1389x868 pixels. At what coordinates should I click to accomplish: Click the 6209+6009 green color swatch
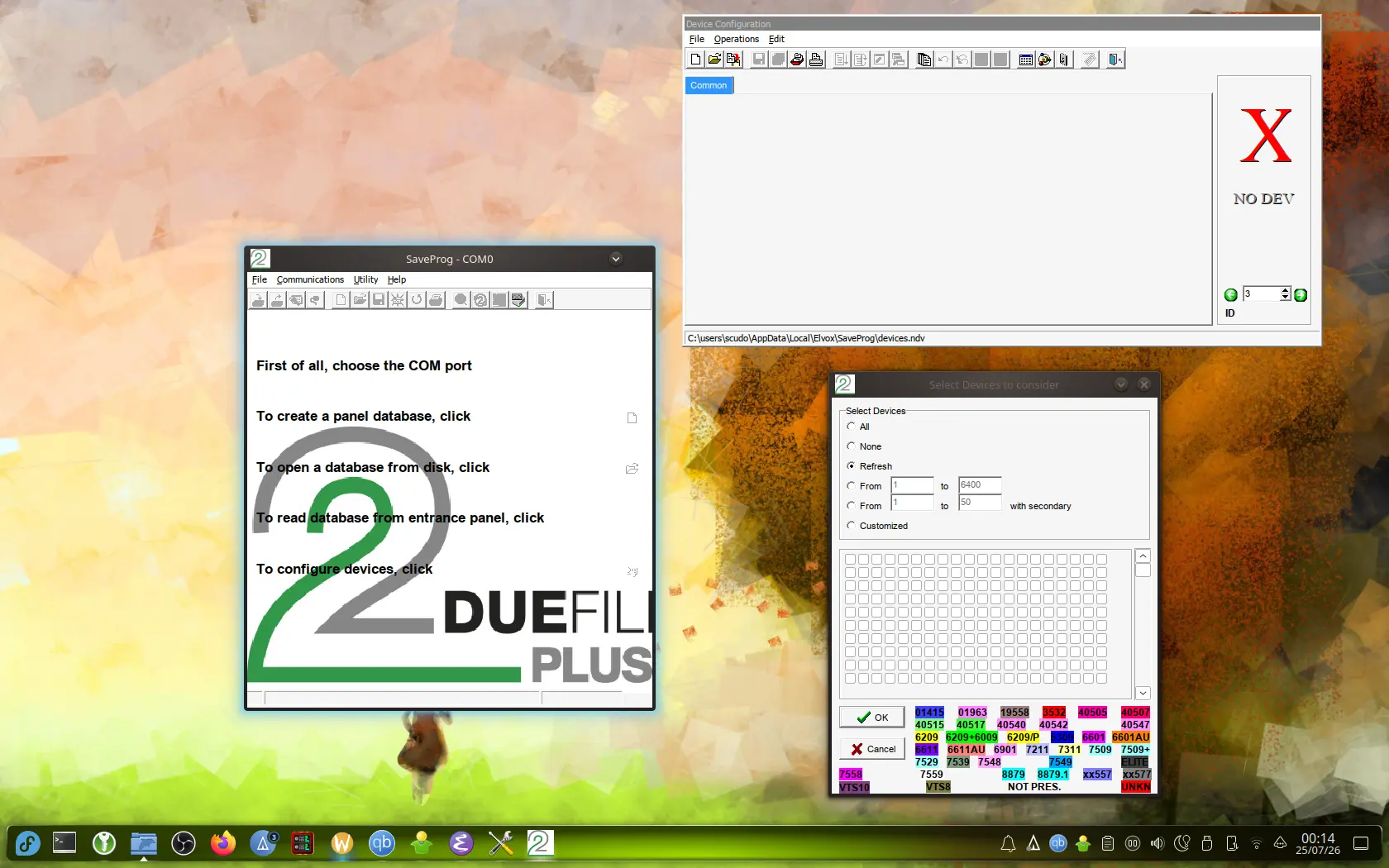click(971, 737)
